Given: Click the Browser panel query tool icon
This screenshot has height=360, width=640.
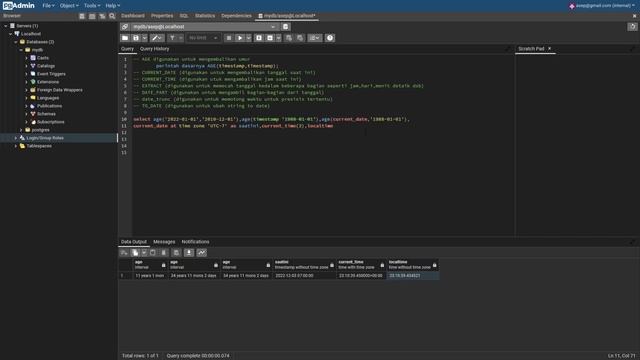Looking at the screenshot, I should (x=82, y=16).
